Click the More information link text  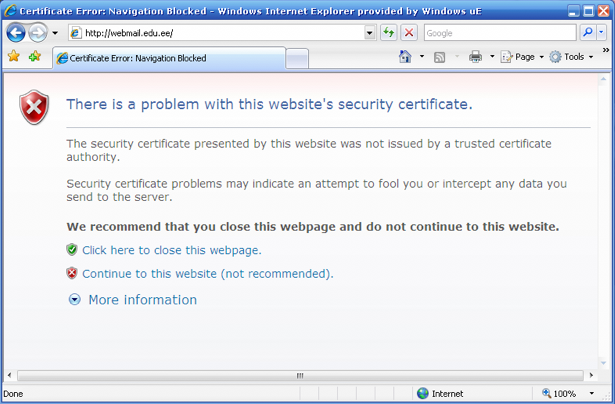(143, 300)
